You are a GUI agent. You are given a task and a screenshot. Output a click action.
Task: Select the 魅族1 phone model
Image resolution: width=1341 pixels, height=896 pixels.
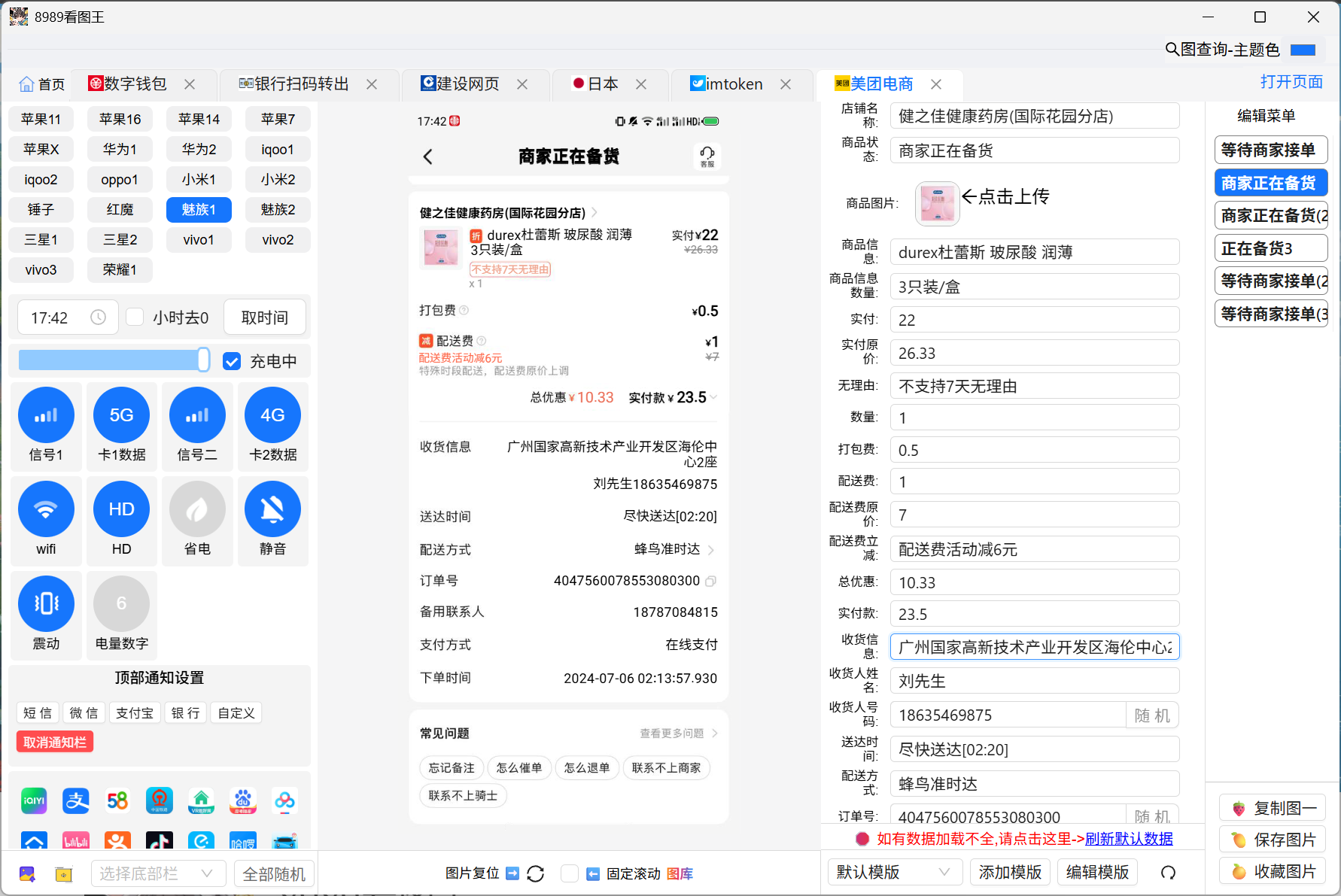point(199,210)
